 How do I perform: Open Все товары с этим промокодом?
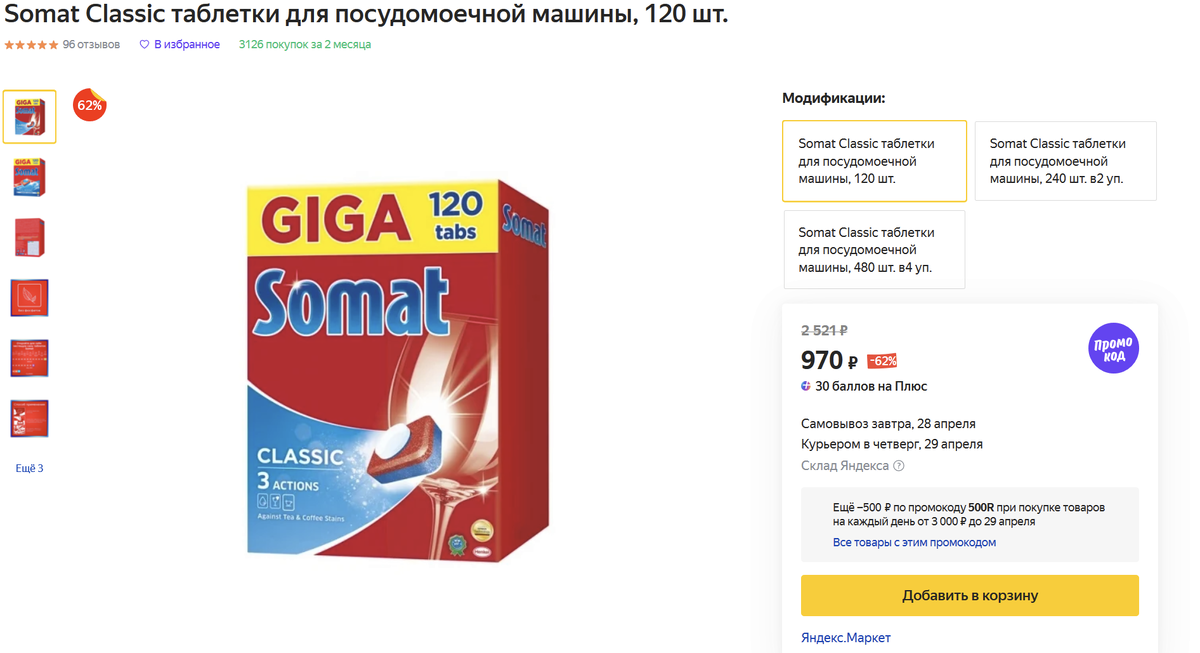pyautogui.click(x=914, y=542)
